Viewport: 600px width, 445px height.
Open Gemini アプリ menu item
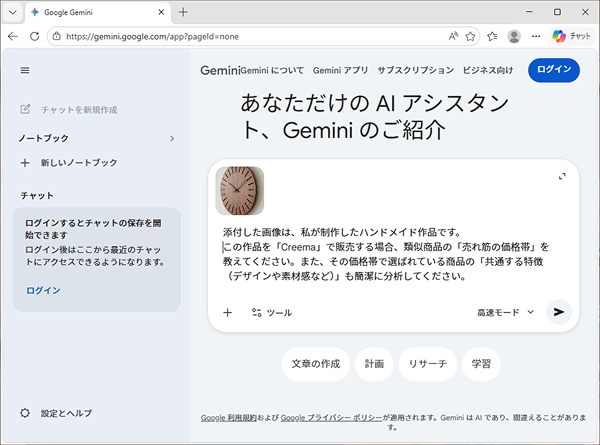pos(340,70)
